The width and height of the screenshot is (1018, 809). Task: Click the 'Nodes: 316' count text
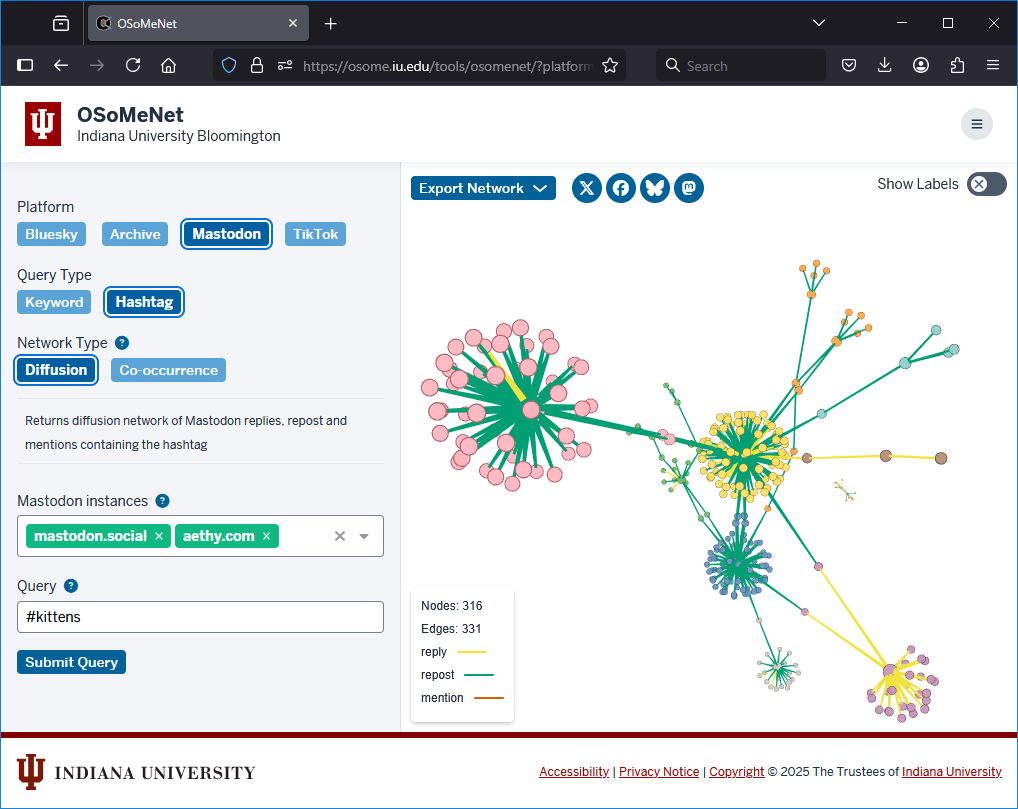point(452,606)
